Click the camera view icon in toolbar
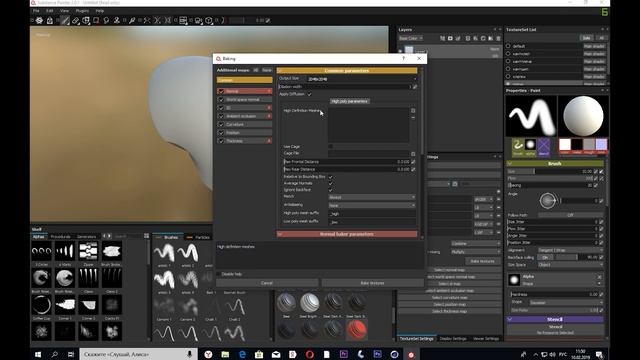Viewport: 640px width, 360px height. click(198, 20)
